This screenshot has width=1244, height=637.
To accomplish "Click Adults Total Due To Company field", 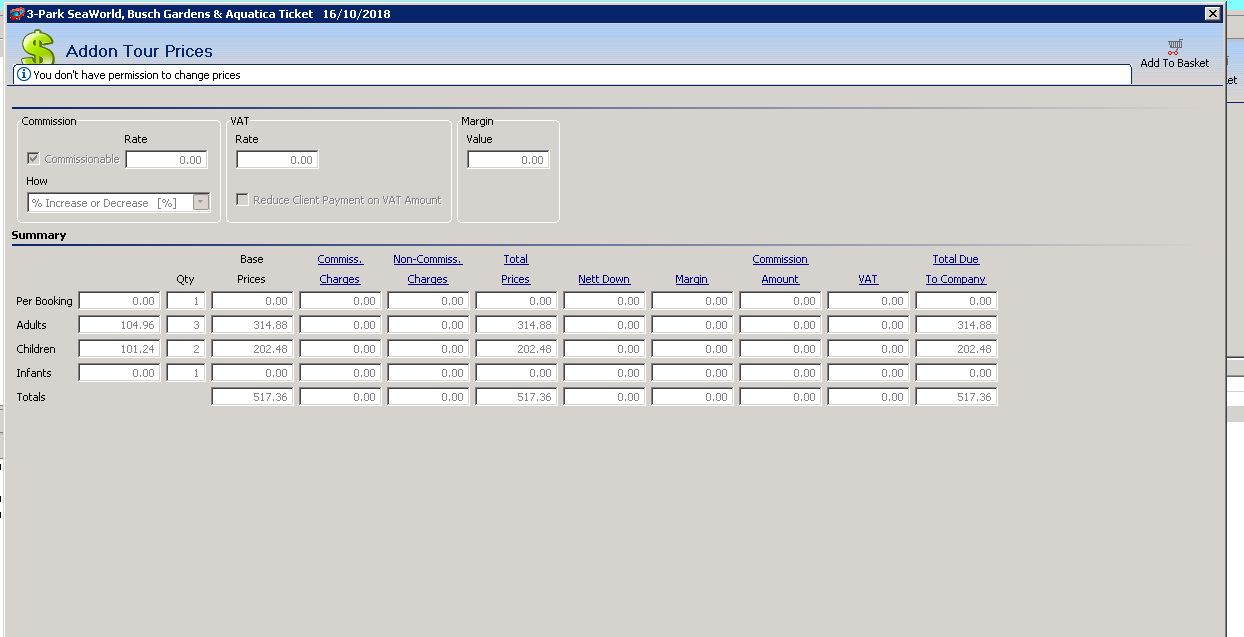I will 956,325.
